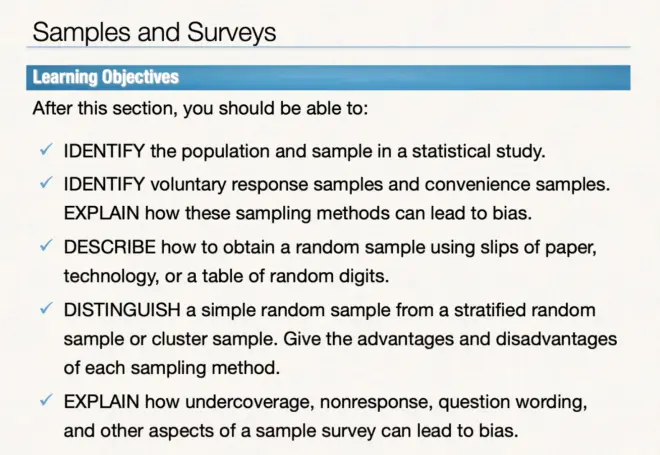Viewport: 660px width, 455px height.
Task: Click the word DESCRIBE in third bullet
Action: 110,247
